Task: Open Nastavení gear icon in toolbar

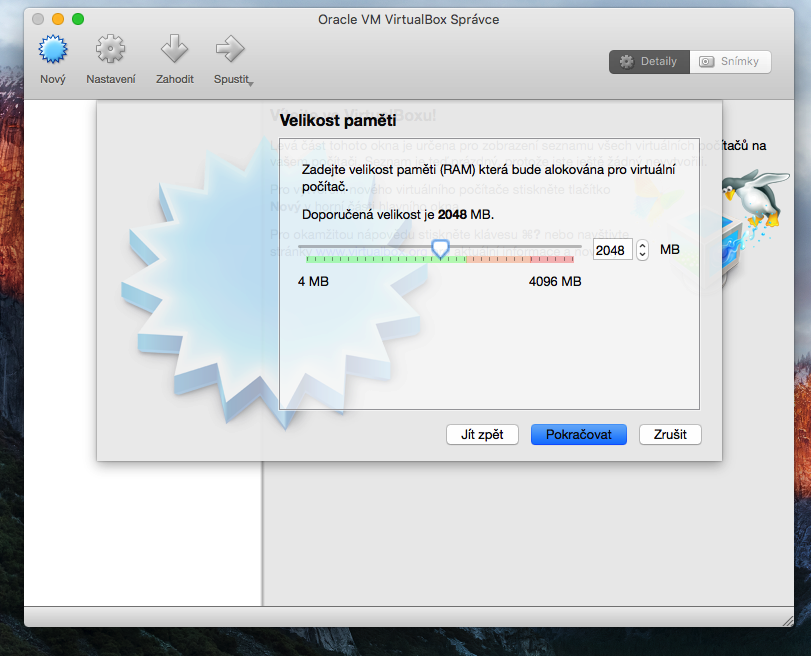Action: [110, 50]
